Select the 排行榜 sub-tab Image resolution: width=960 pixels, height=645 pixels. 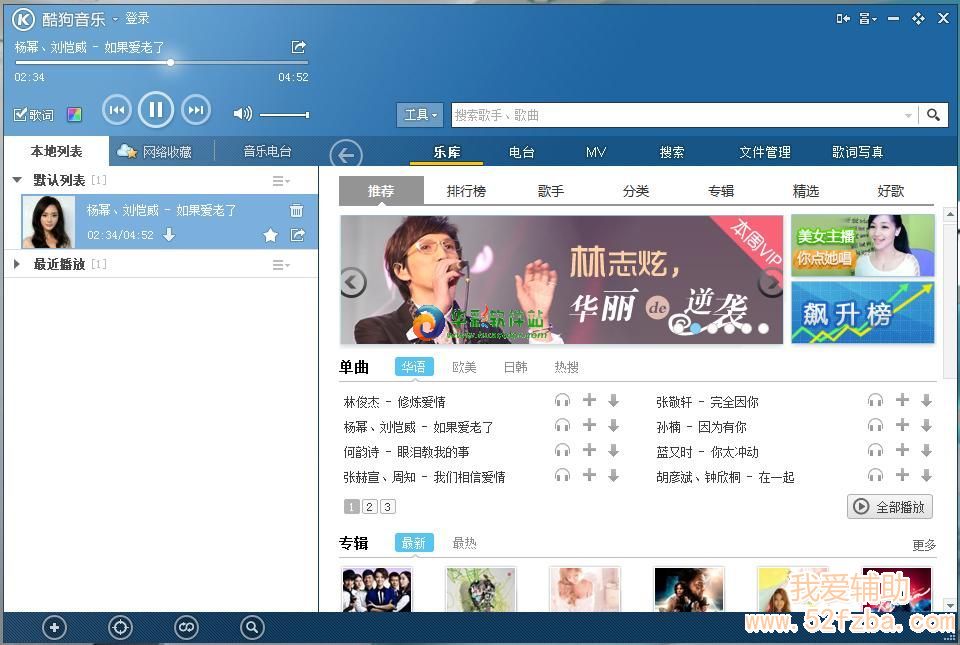(x=466, y=191)
